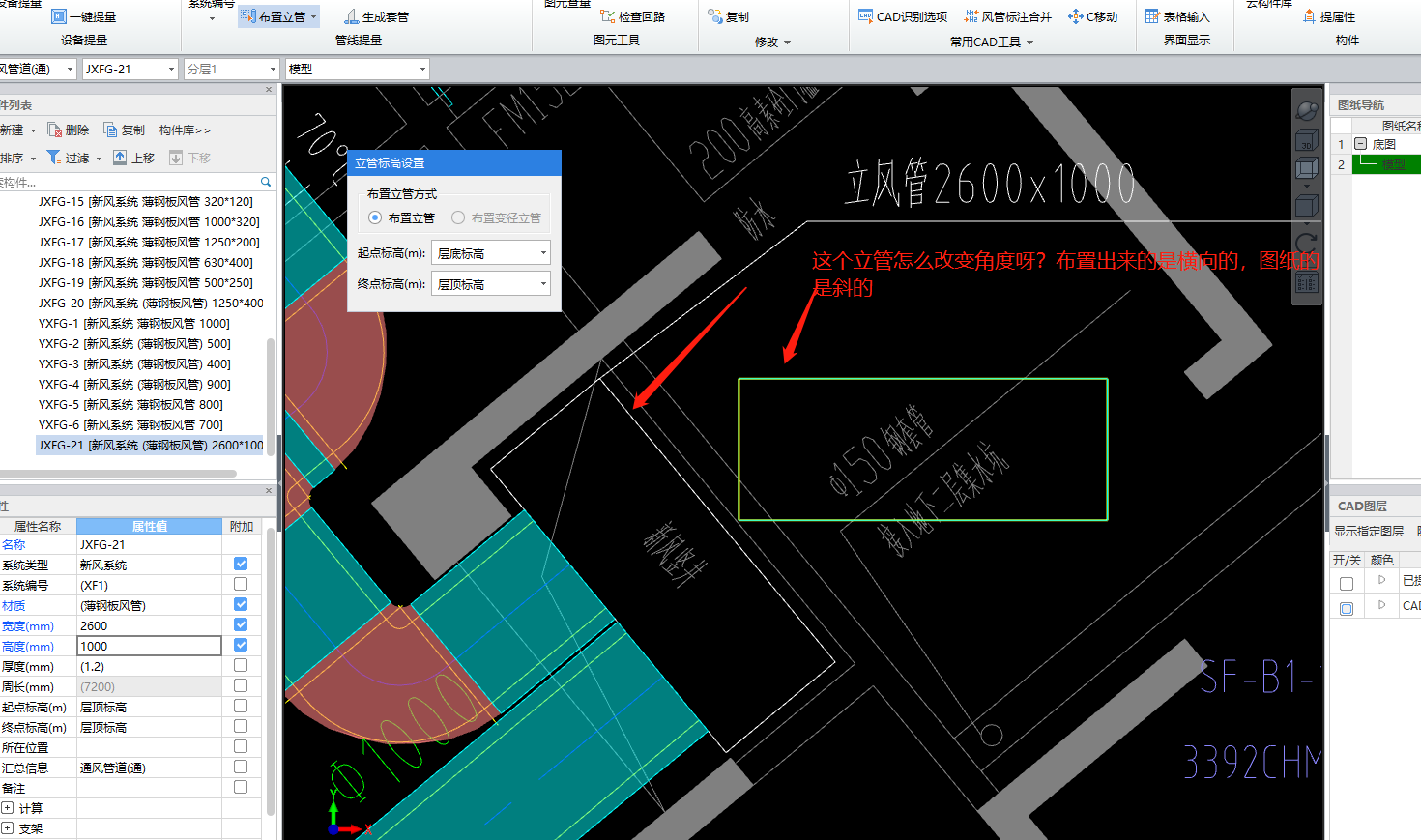The image size is (1421, 840).
Task: Toggle the first CAD layer 开/关 checkbox
Action: [x=1347, y=583]
